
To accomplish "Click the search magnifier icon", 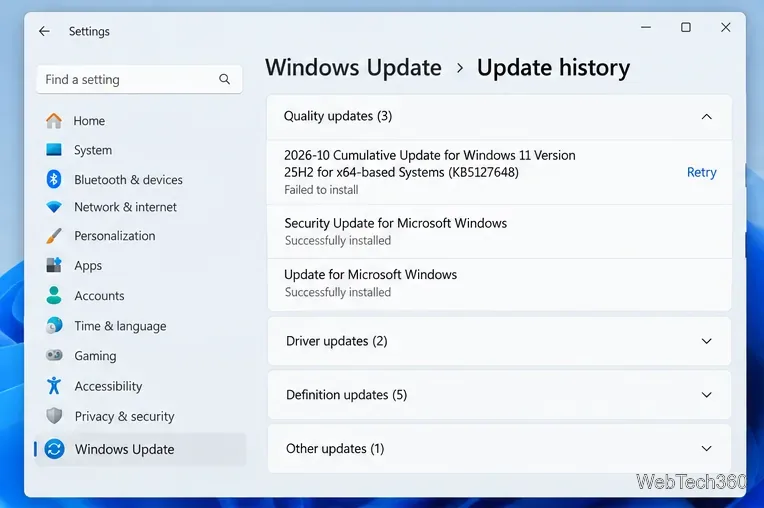I will click(x=224, y=79).
